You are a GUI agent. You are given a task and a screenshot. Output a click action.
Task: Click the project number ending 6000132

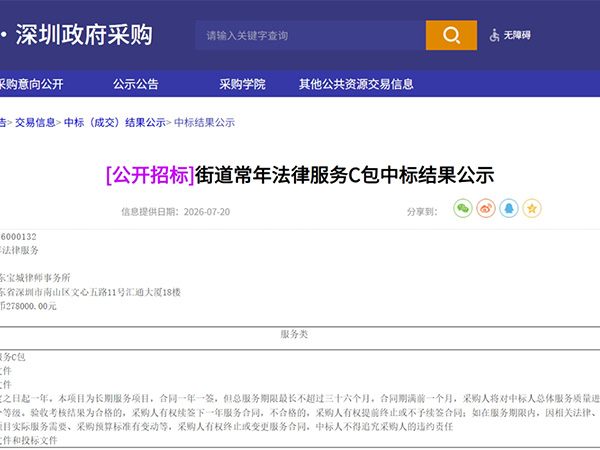tap(18, 237)
